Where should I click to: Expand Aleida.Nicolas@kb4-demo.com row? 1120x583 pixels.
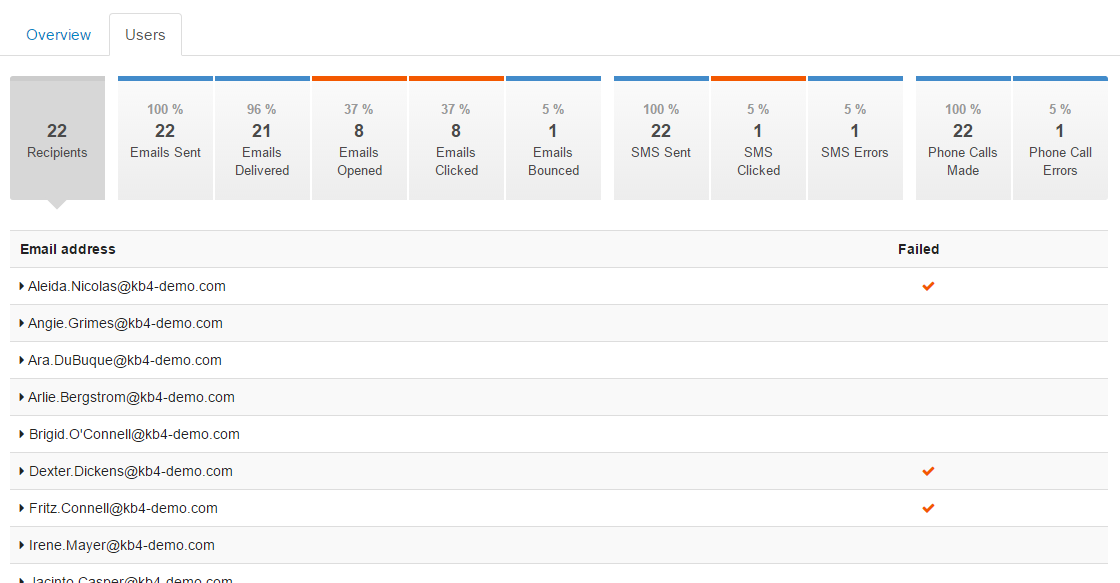[21, 286]
